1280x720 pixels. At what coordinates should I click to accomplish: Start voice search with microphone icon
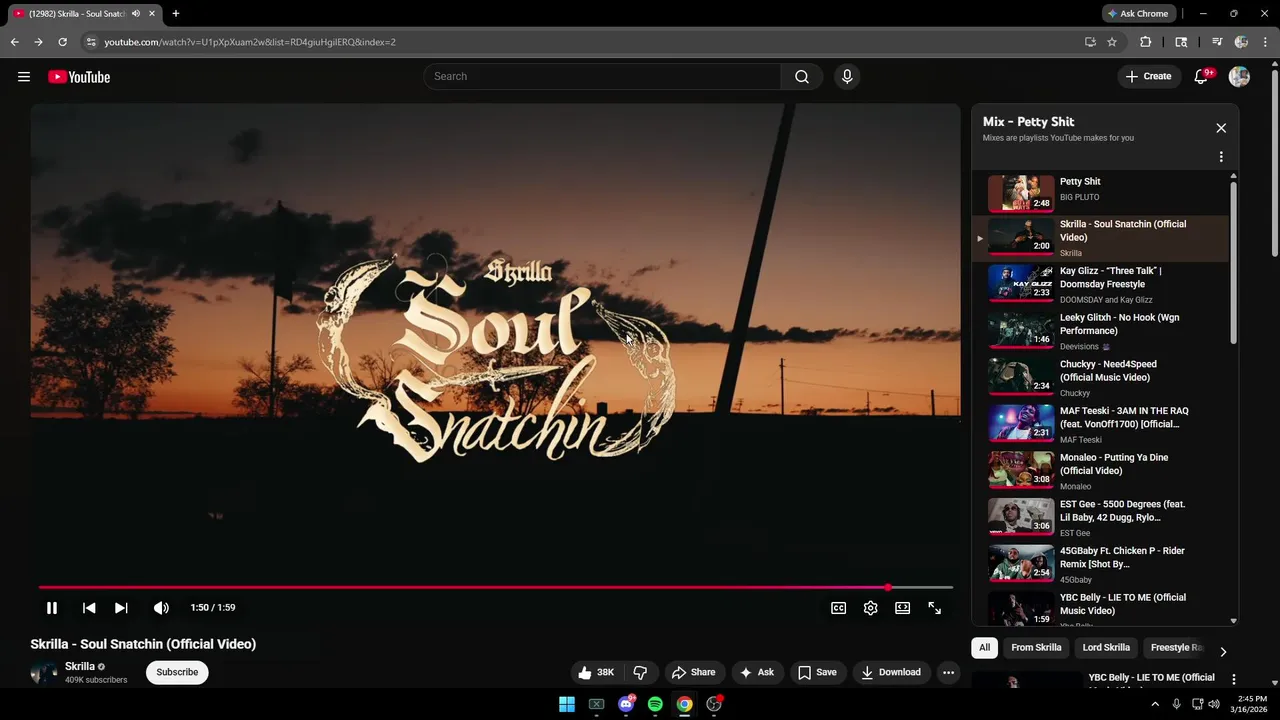click(x=847, y=77)
